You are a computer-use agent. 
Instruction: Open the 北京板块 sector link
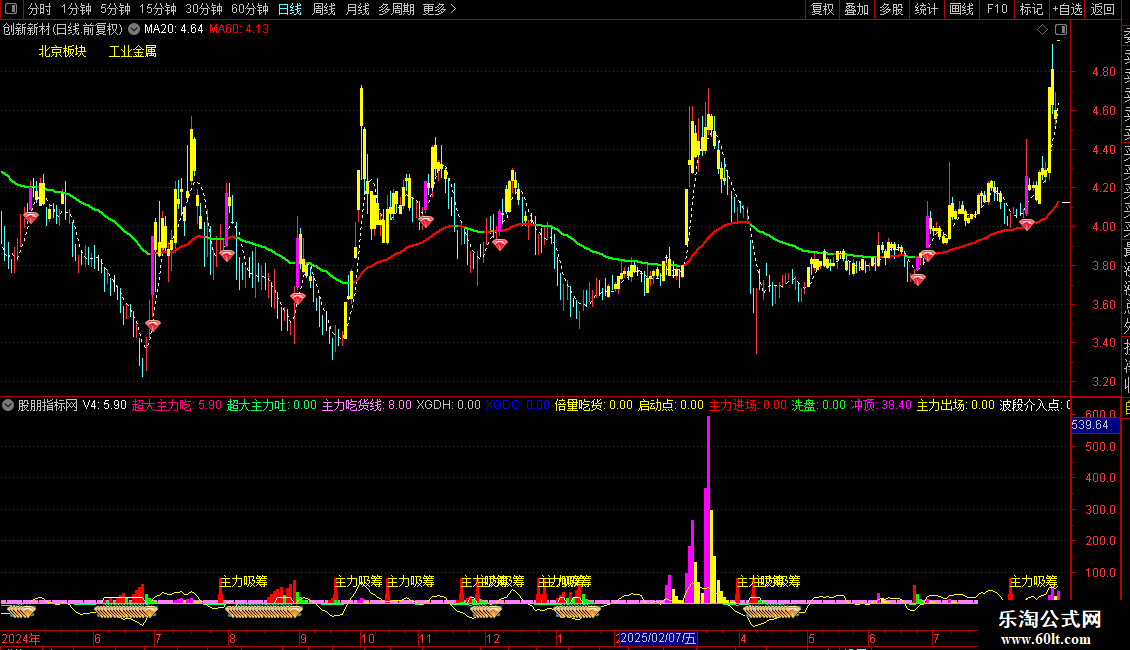click(x=62, y=51)
